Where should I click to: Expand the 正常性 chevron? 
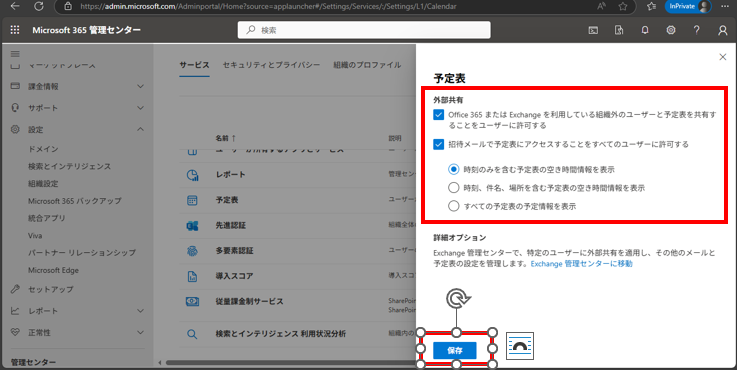140,332
